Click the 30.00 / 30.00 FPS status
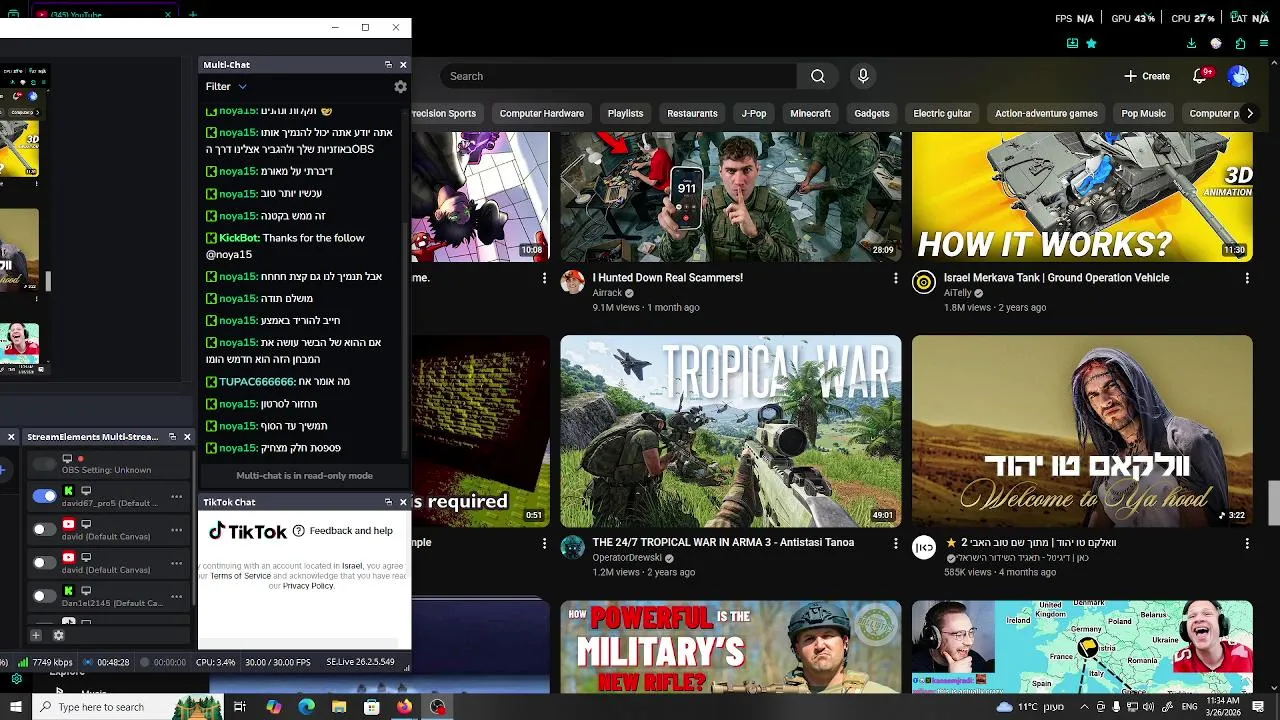Image resolution: width=1280 pixels, height=720 pixels. point(279,662)
